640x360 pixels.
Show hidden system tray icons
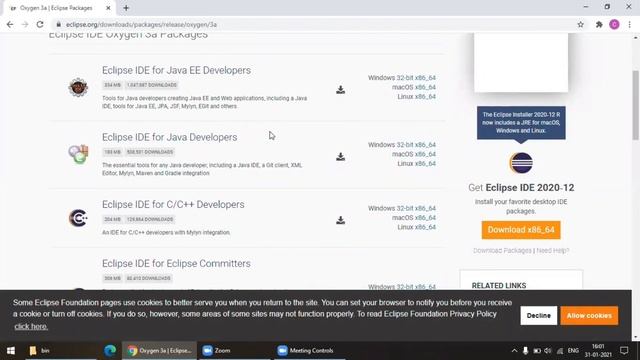tap(514, 351)
